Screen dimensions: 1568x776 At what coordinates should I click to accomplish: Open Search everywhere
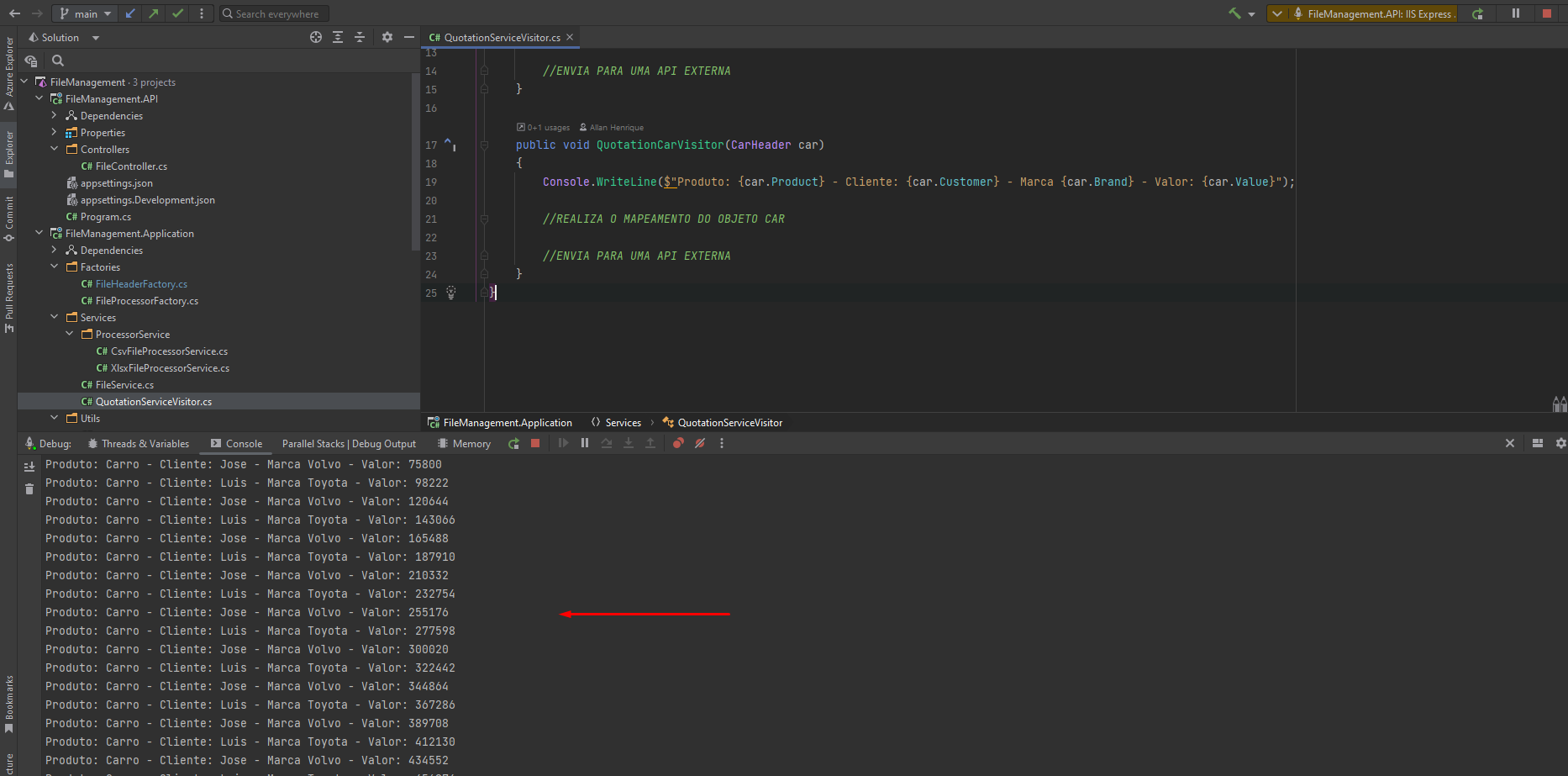pos(273,13)
